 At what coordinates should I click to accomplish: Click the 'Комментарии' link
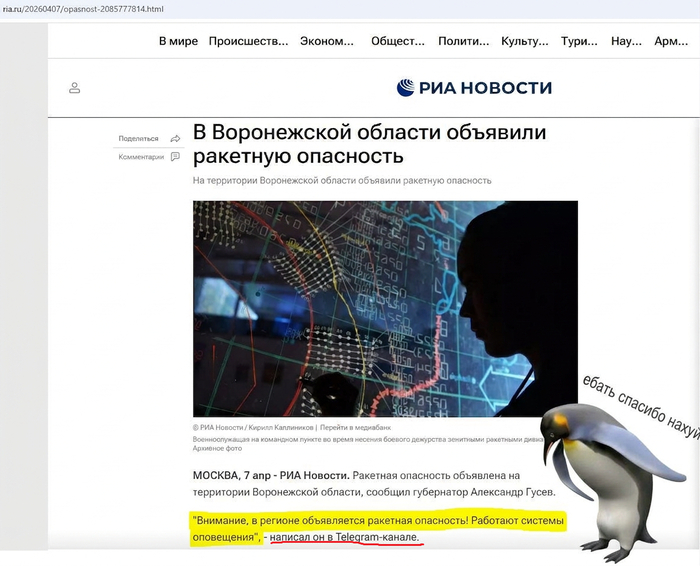141,157
